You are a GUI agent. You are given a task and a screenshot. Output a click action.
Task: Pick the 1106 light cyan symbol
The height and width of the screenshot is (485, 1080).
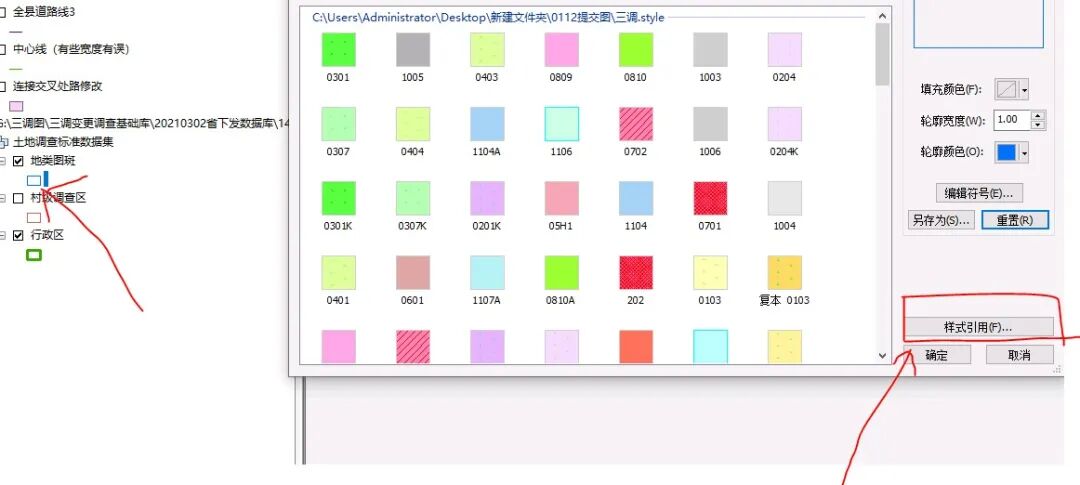pos(561,124)
